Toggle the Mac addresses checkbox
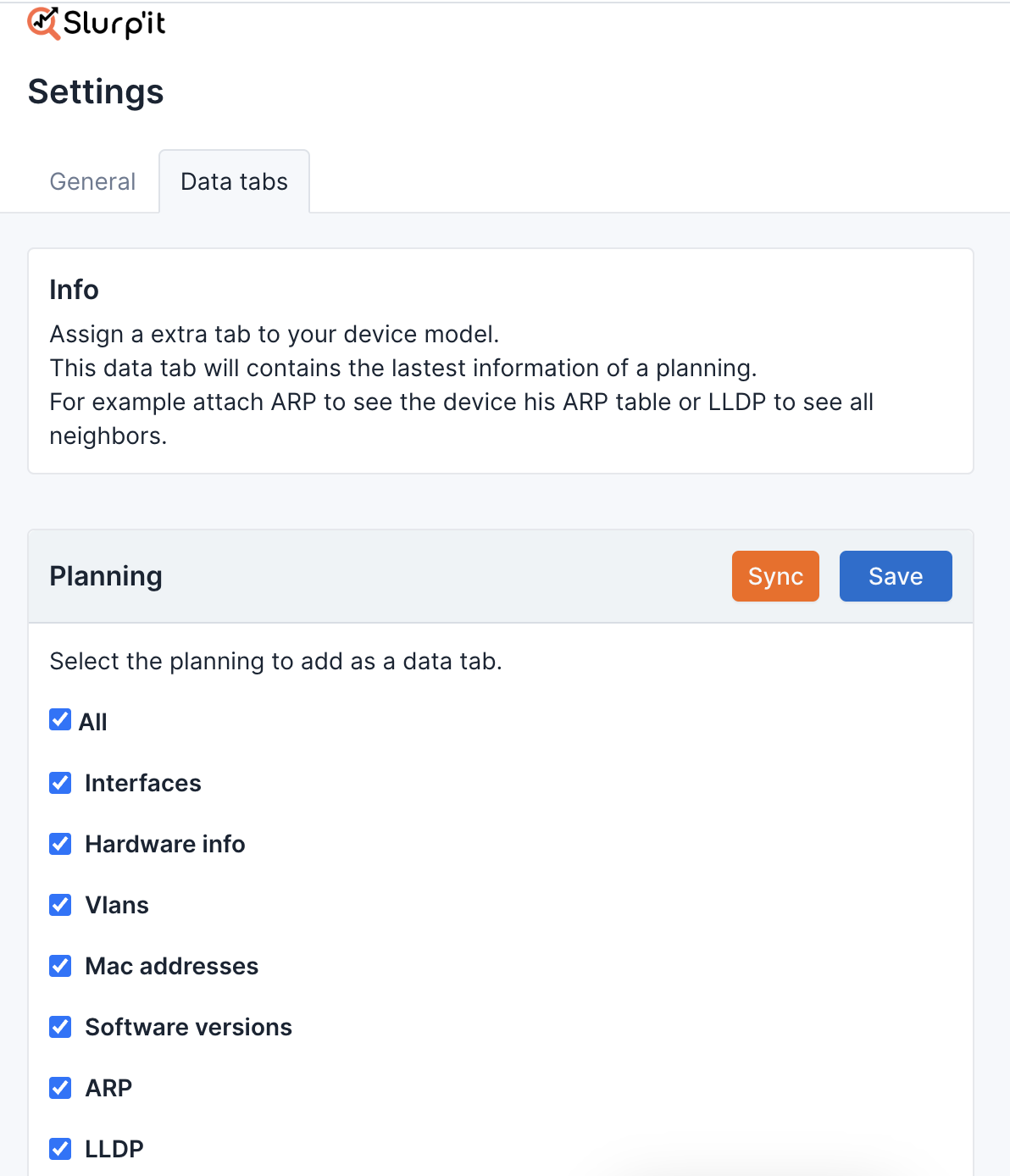1010x1176 pixels. (59, 966)
